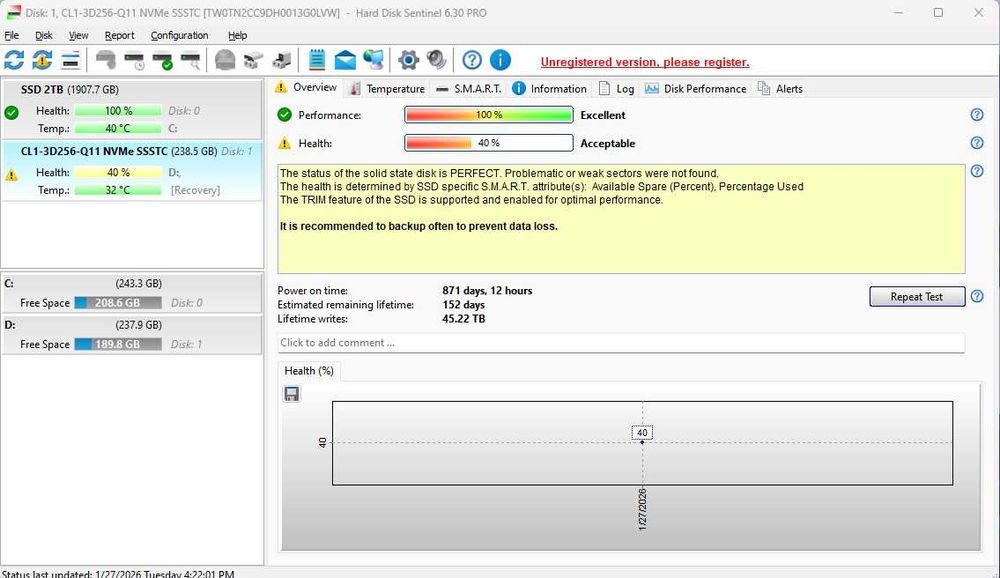
Task: Click the Performance 100 % bar
Action: [489, 115]
